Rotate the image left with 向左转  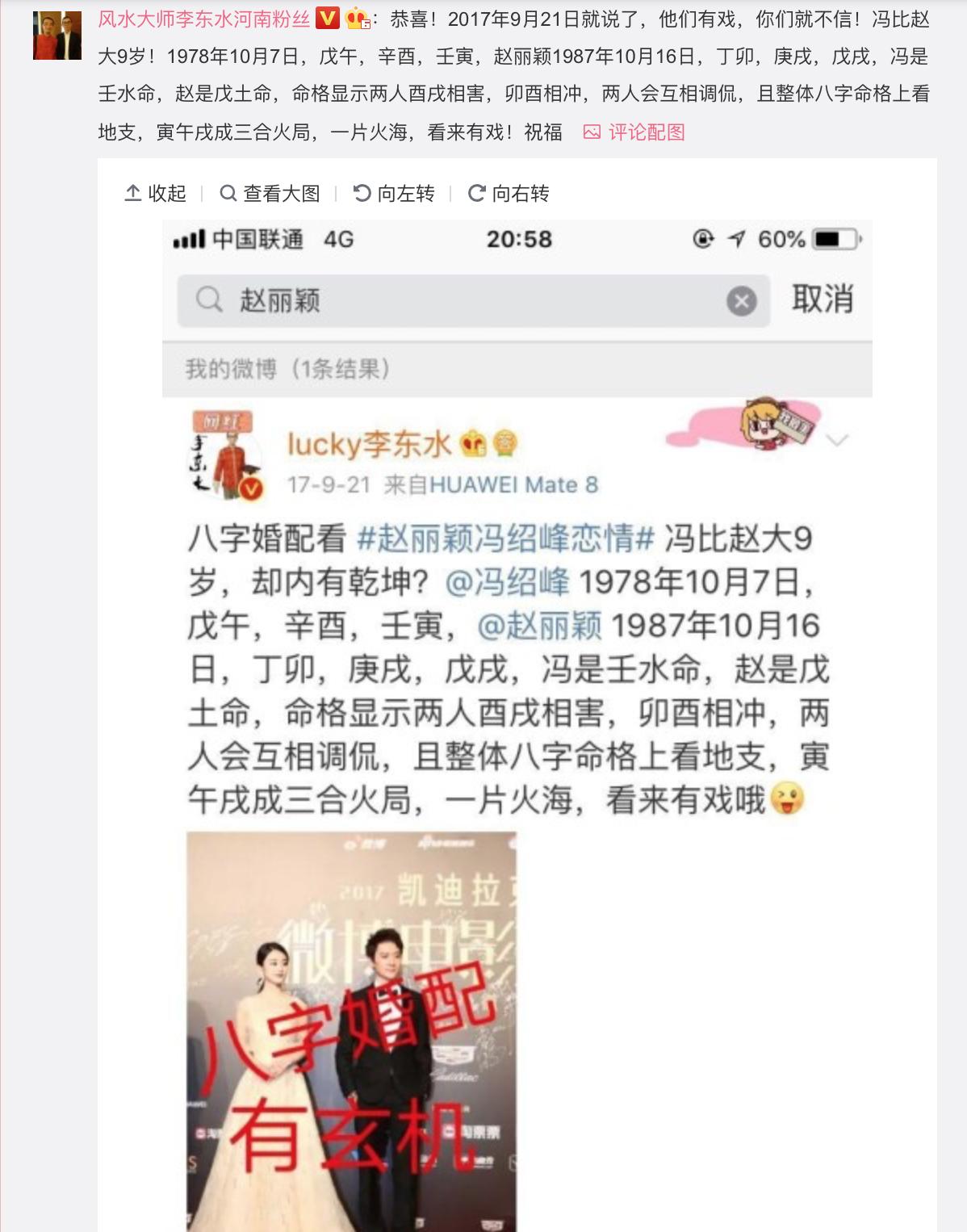coord(394,193)
